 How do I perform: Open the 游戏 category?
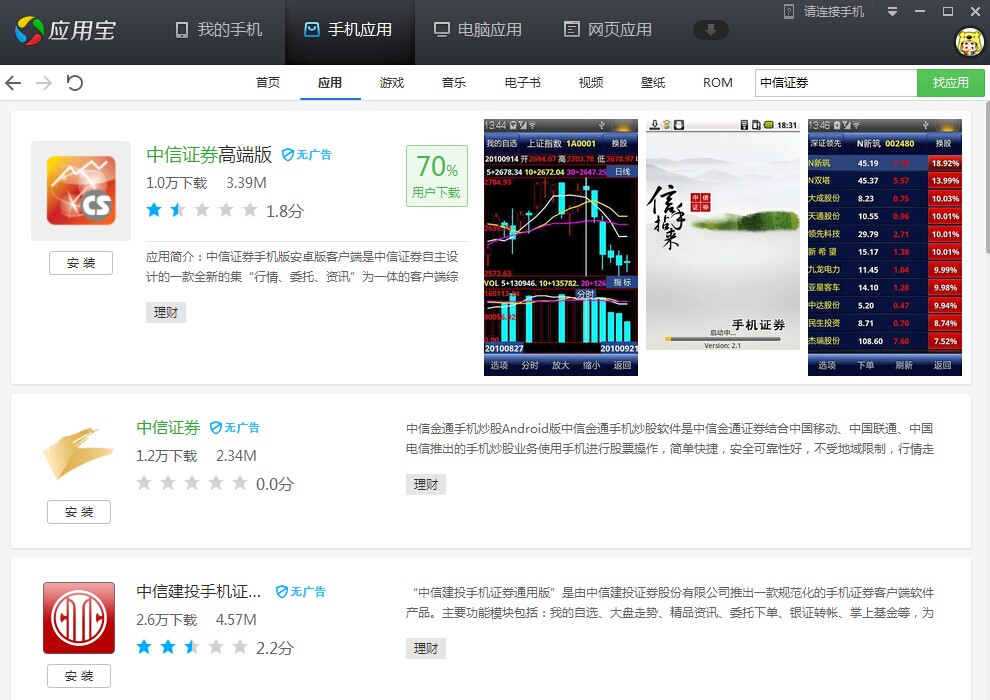pyautogui.click(x=392, y=83)
